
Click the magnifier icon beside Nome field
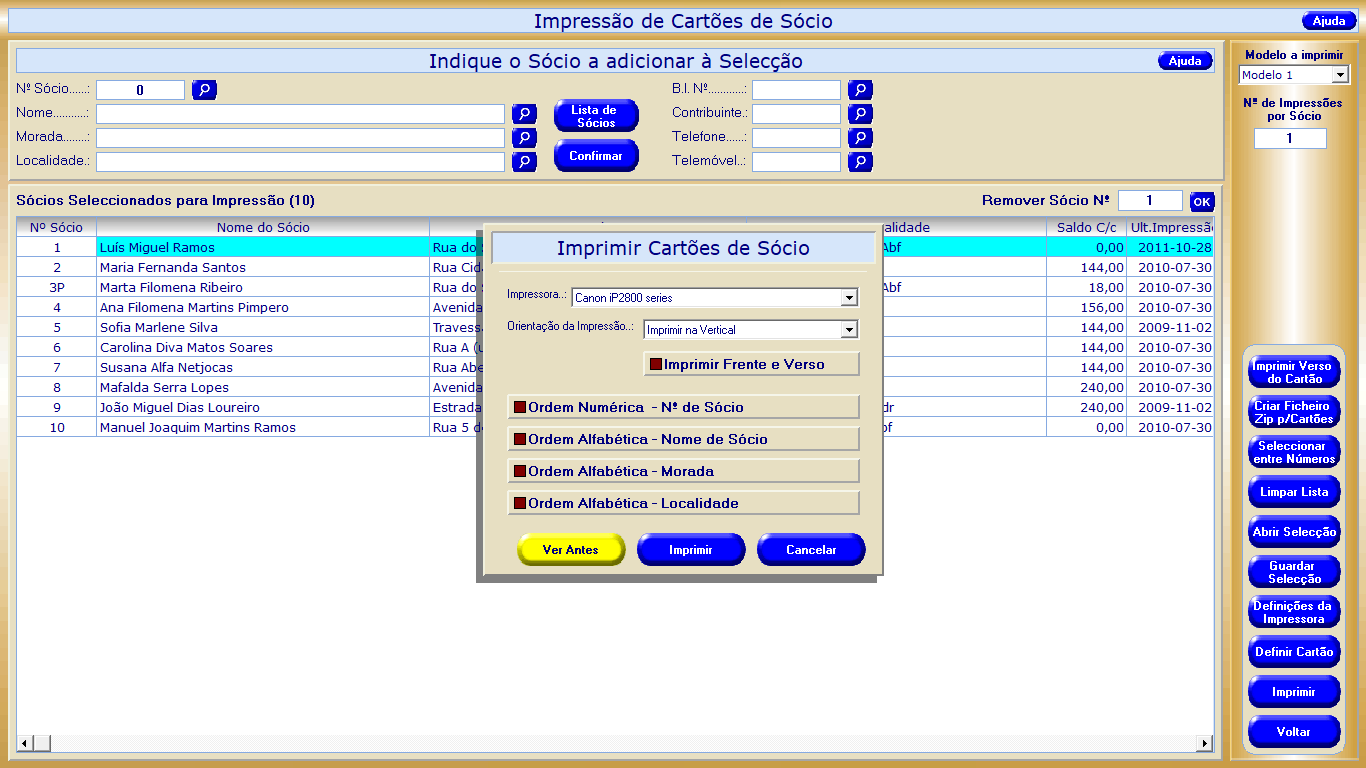(524, 114)
